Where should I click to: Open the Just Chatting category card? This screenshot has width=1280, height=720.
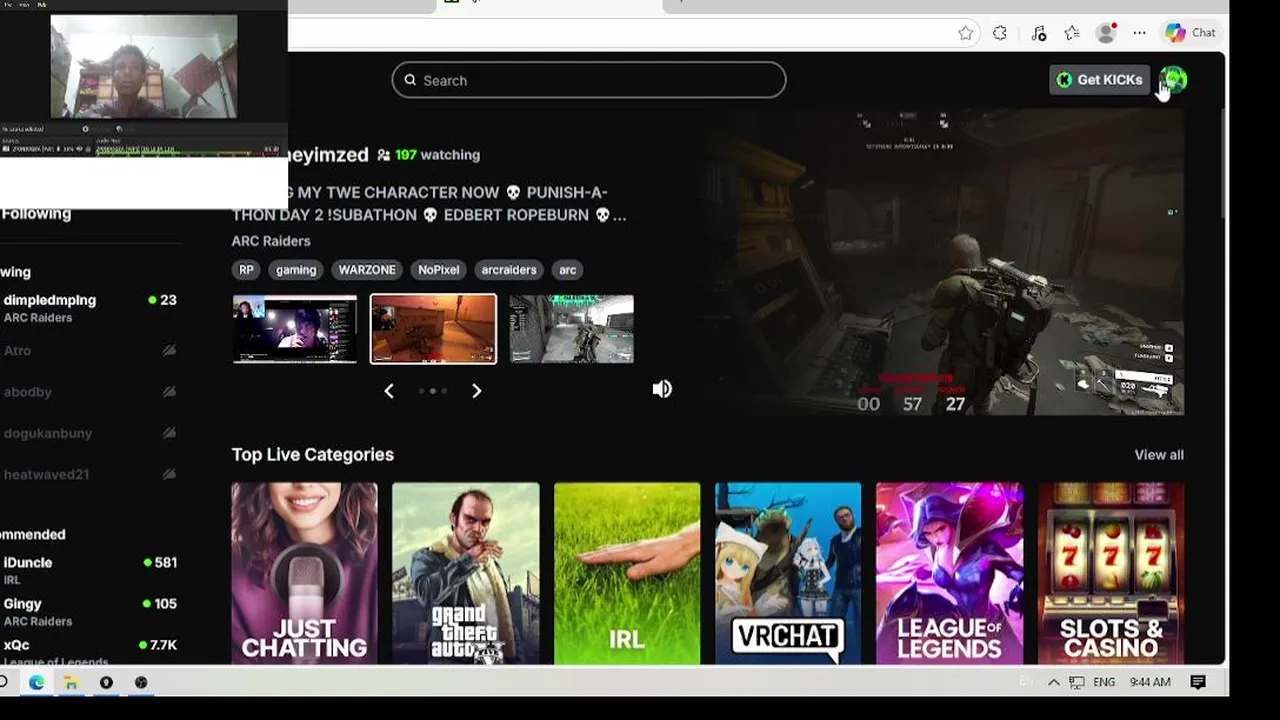click(305, 573)
